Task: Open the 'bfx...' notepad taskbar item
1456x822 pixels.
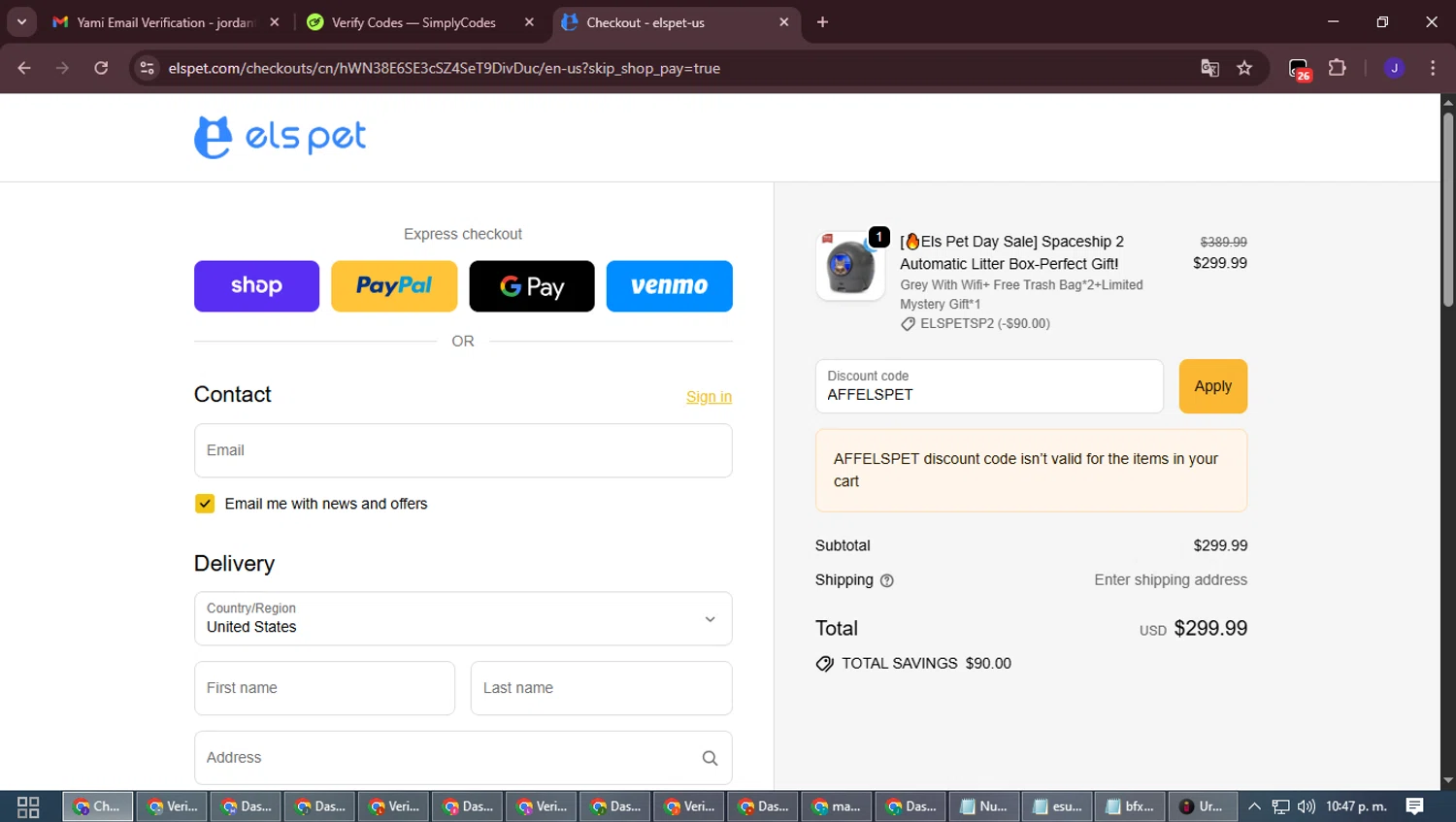Action: (x=1131, y=806)
